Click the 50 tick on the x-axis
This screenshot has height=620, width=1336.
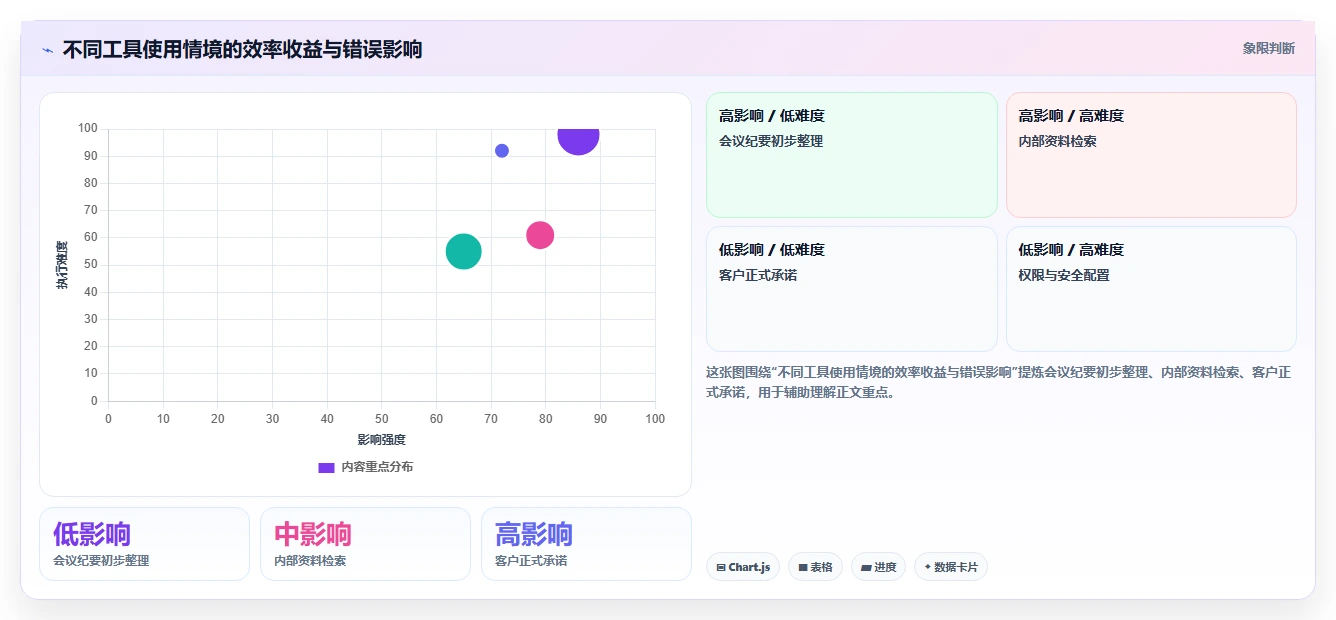point(382,419)
